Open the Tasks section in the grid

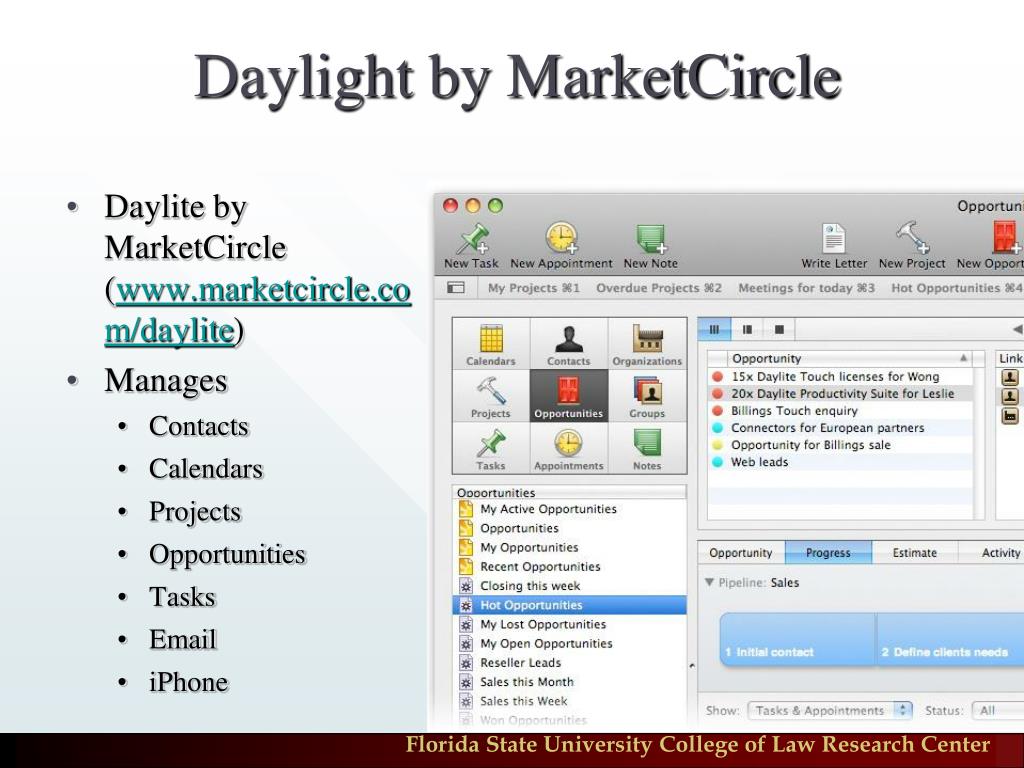pyautogui.click(x=491, y=449)
